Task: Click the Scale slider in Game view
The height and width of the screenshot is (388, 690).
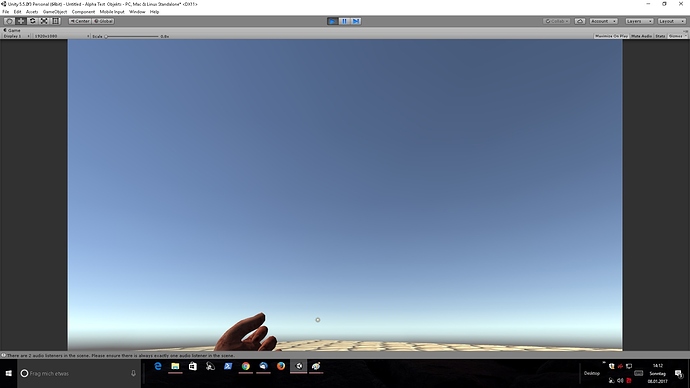Action: coord(132,37)
